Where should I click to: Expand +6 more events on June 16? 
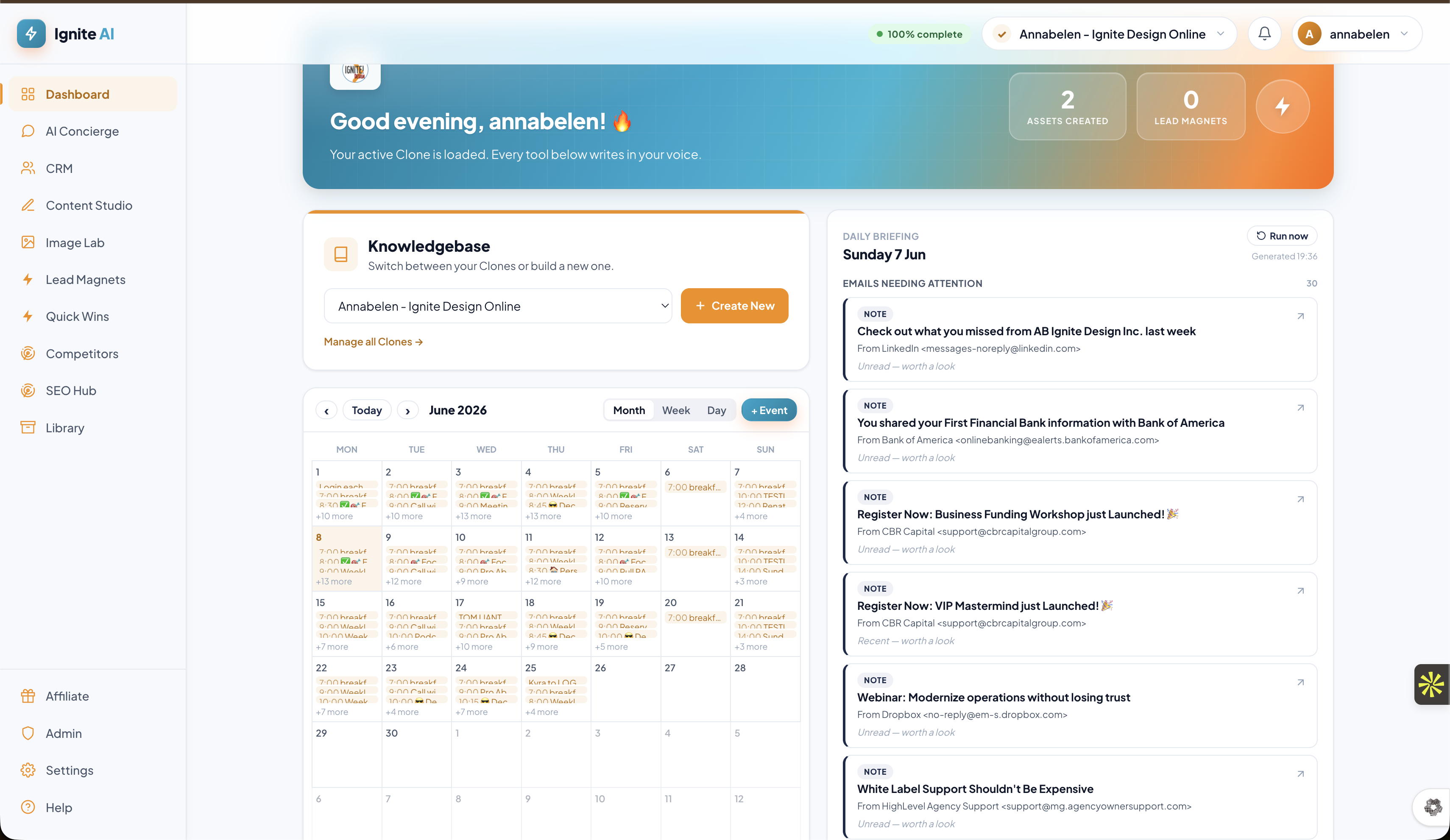point(402,647)
